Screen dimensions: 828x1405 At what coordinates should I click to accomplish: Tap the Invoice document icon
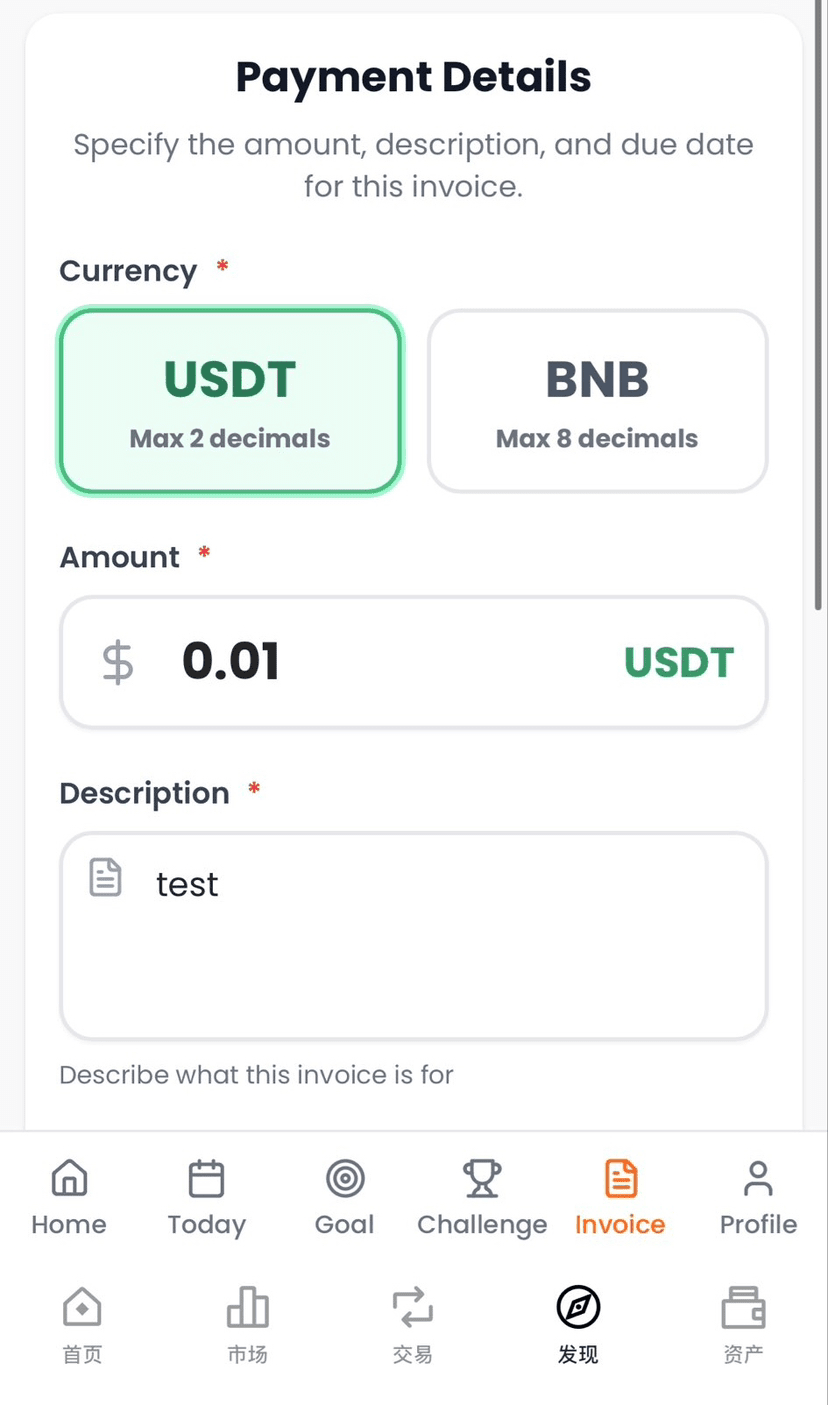click(620, 1179)
